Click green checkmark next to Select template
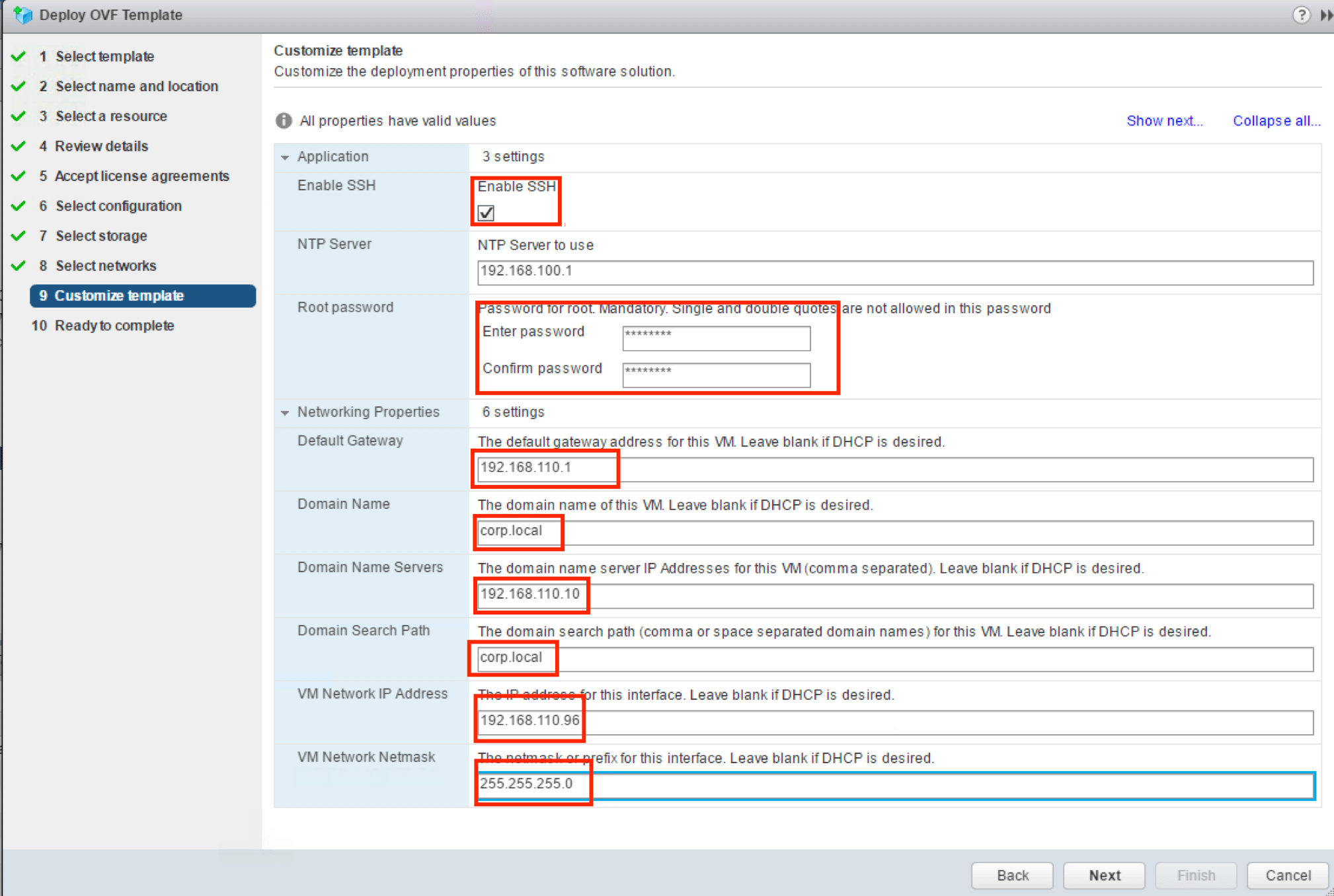 click(19, 56)
